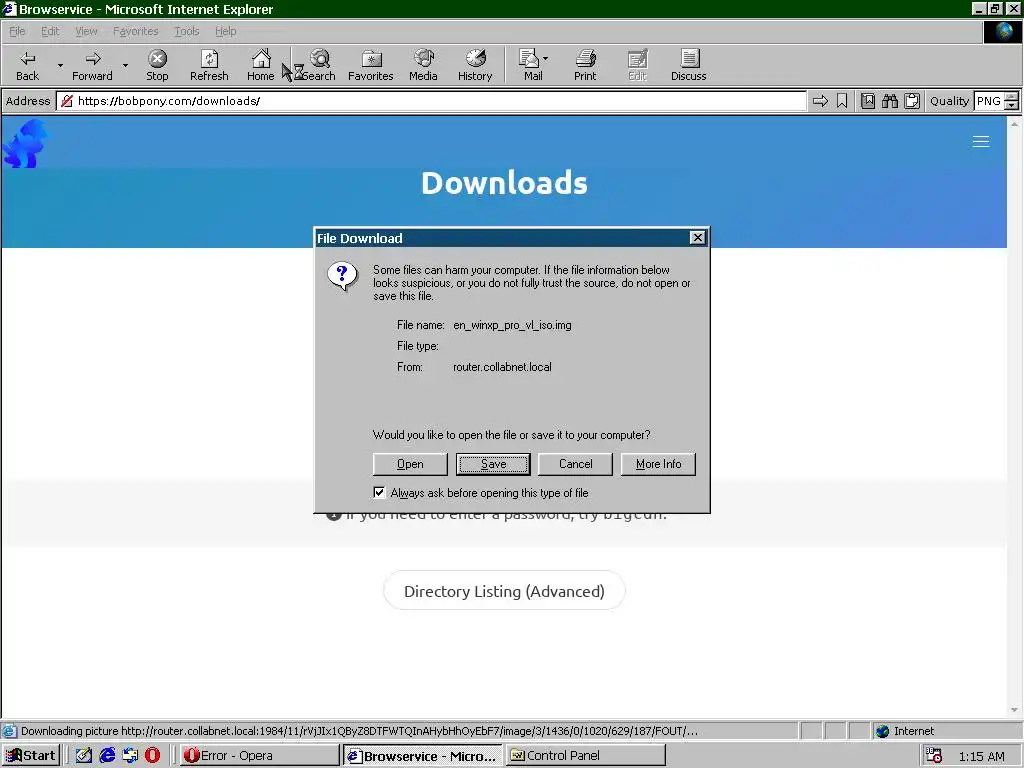The width and height of the screenshot is (1024, 768).
Task: Click the bookmarks book icon
Action: click(867, 101)
